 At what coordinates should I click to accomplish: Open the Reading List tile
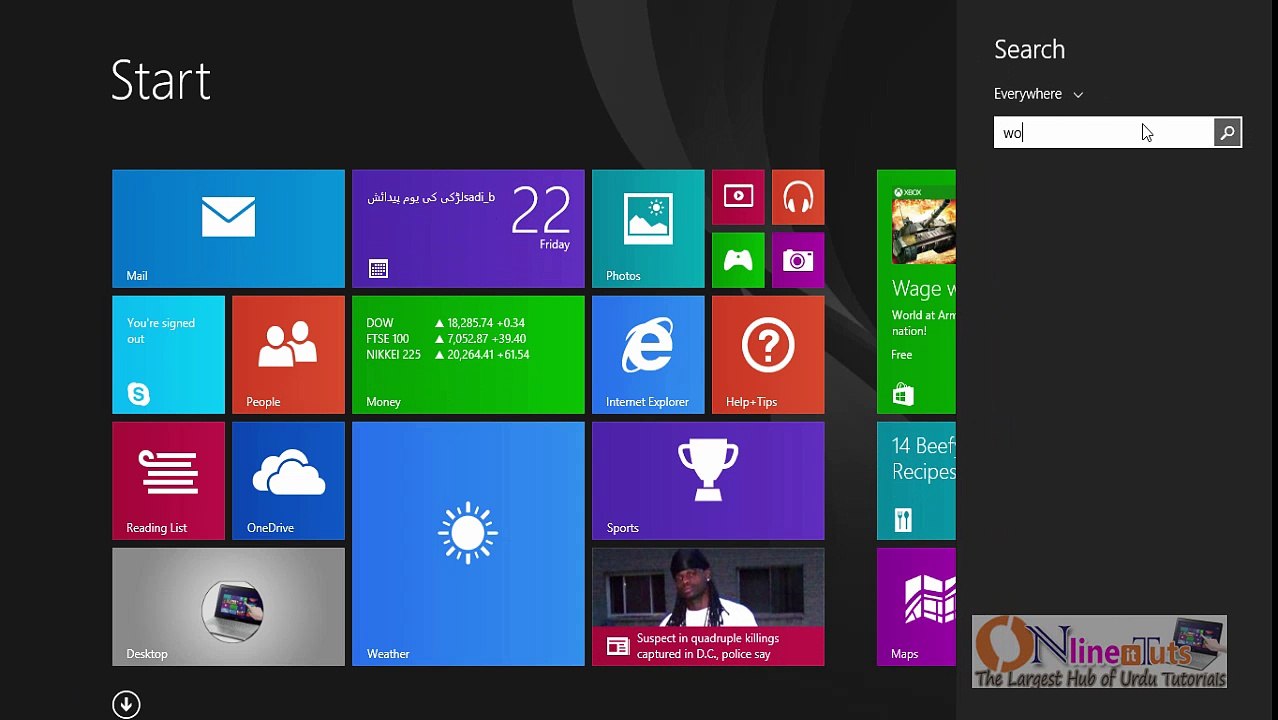click(168, 481)
